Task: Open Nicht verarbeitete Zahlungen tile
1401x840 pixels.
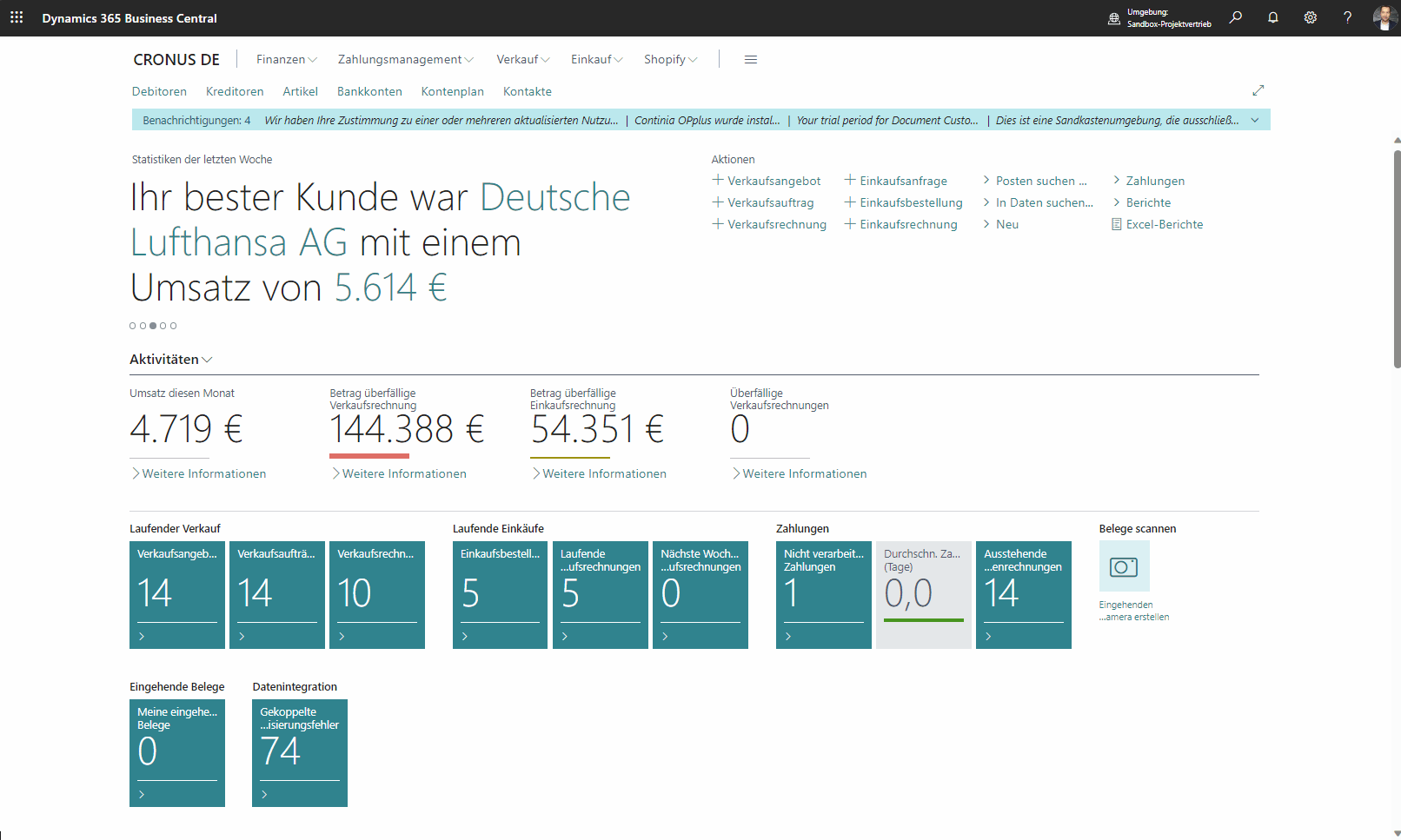Action: click(x=824, y=595)
